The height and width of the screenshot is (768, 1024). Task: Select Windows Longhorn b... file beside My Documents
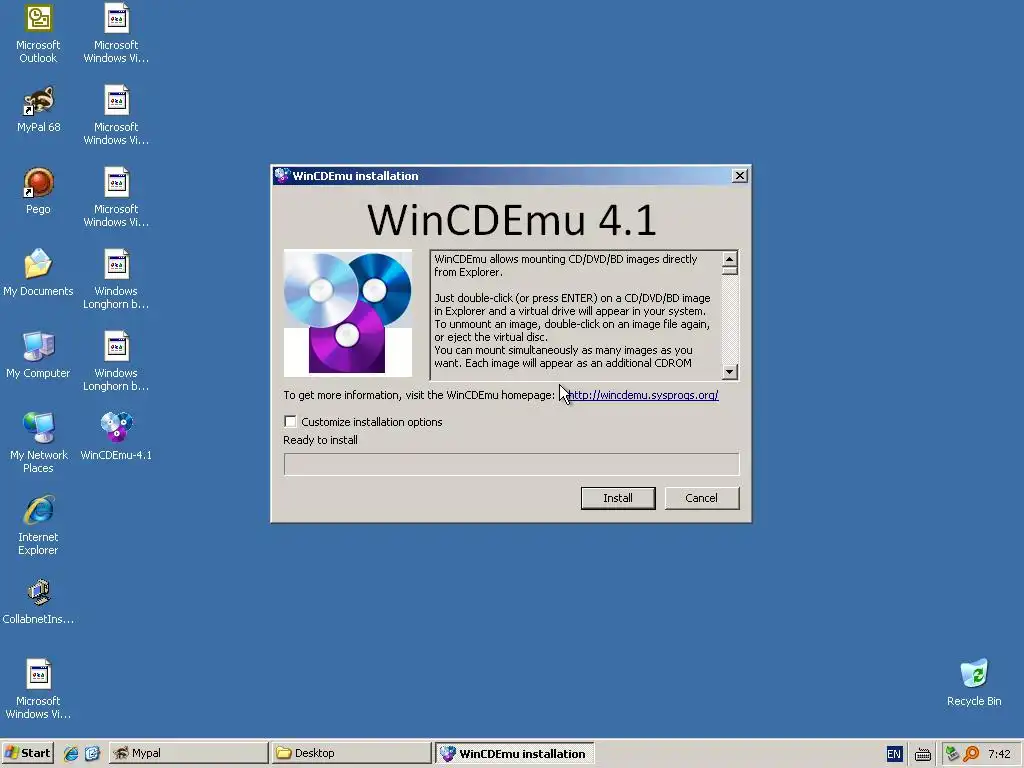tap(116, 280)
